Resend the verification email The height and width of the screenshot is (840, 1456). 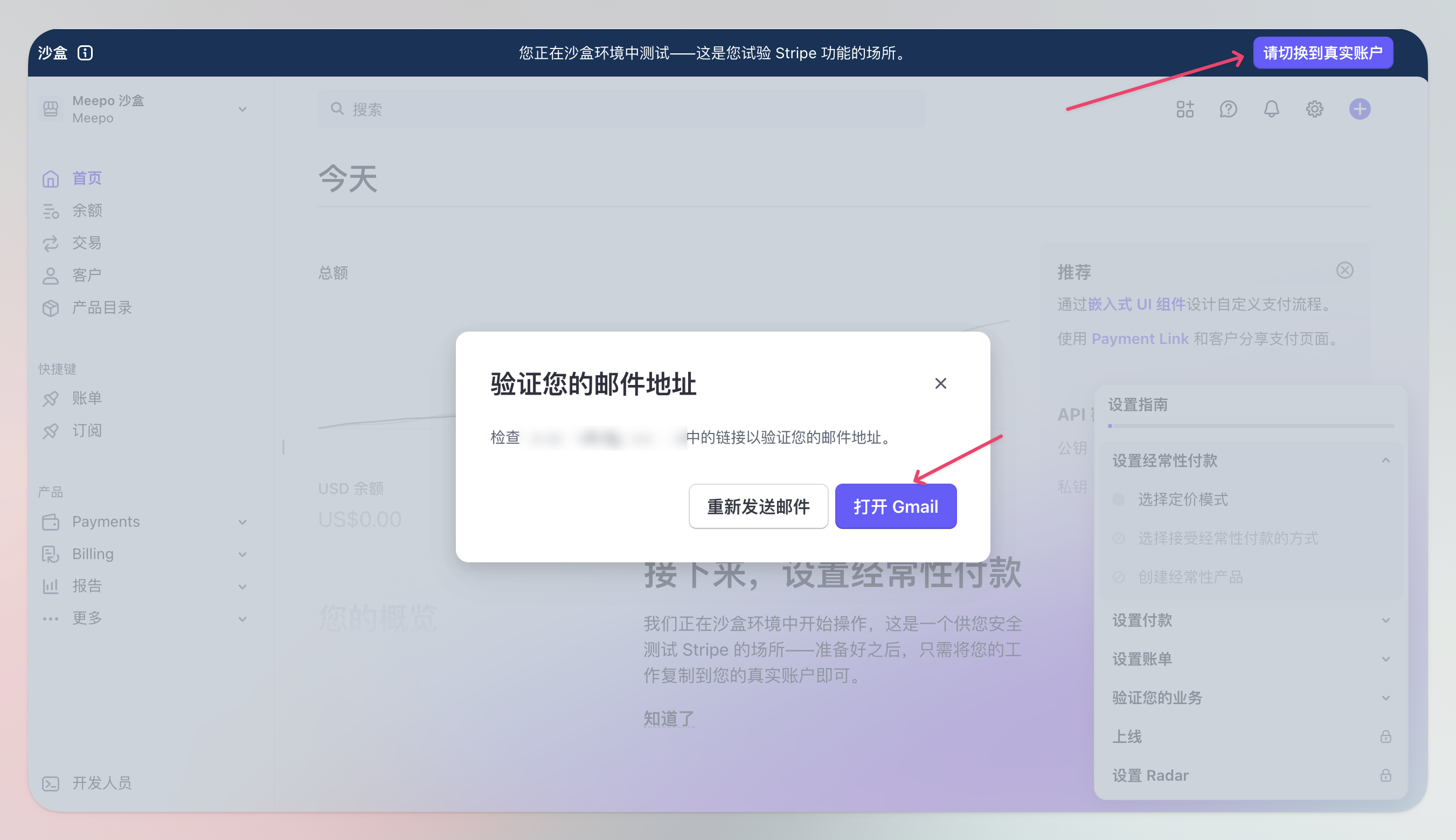click(758, 507)
